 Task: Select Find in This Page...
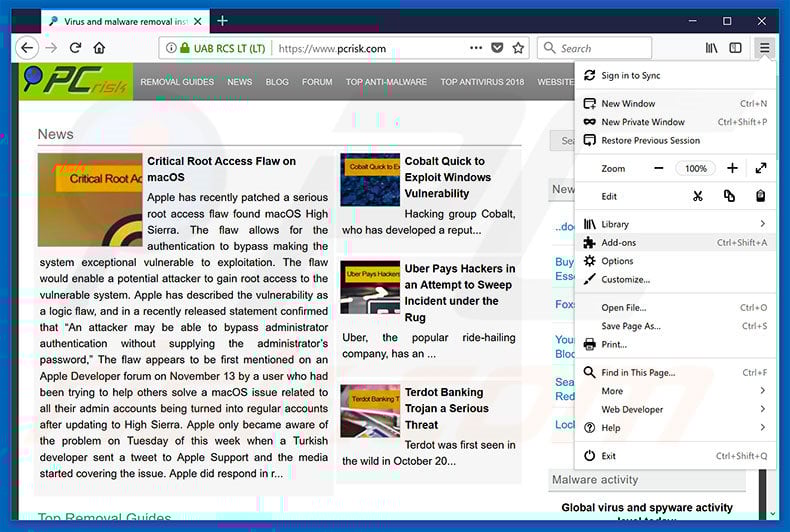click(674, 372)
